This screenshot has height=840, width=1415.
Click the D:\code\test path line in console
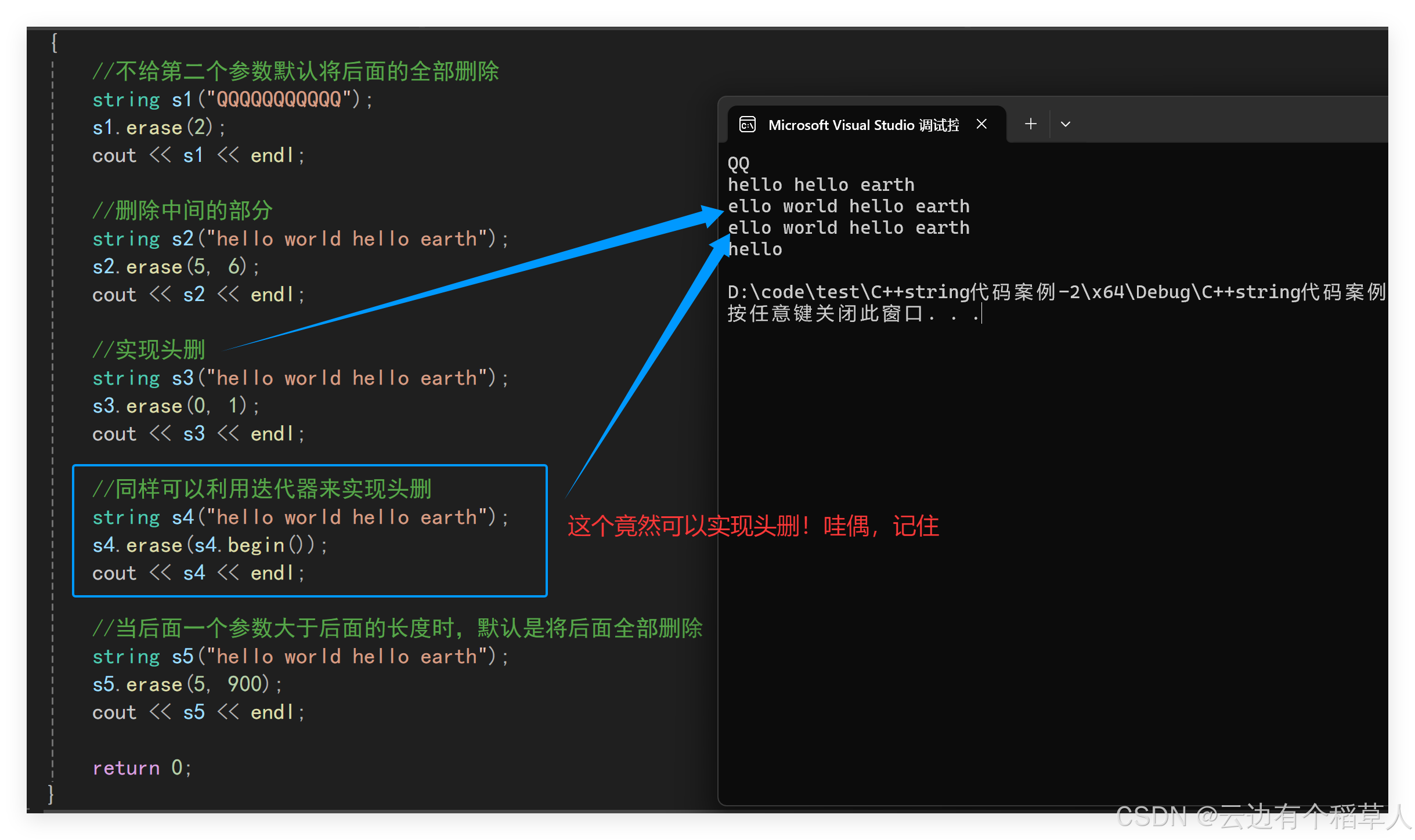[1056, 292]
